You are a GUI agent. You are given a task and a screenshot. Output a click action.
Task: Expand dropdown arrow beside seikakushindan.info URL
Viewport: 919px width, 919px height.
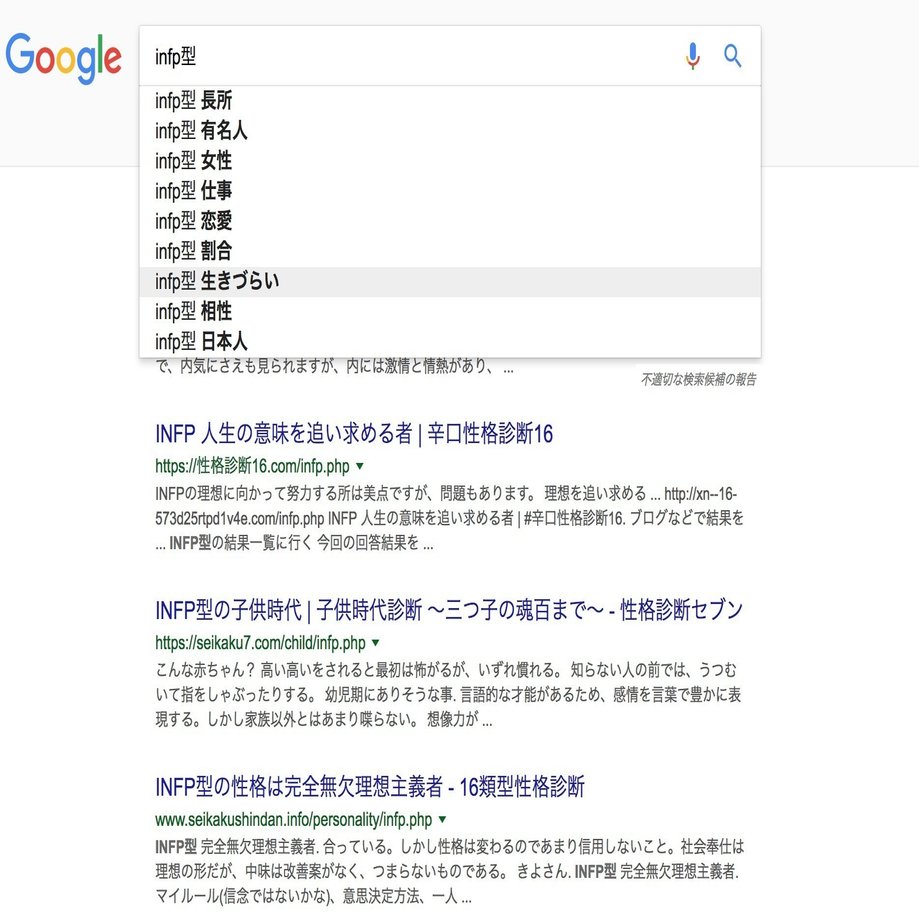(443, 819)
